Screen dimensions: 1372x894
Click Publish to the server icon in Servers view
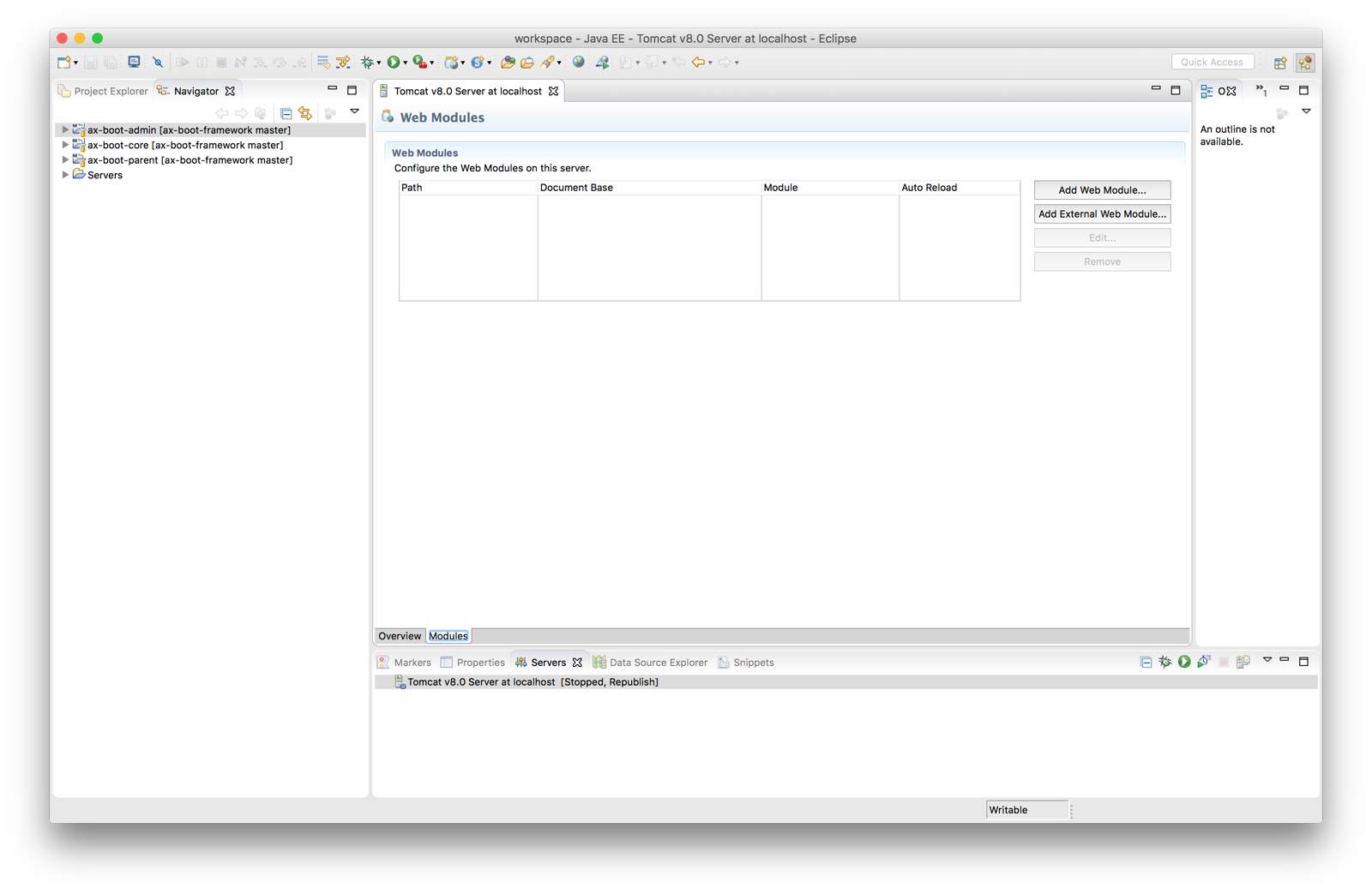1243,662
